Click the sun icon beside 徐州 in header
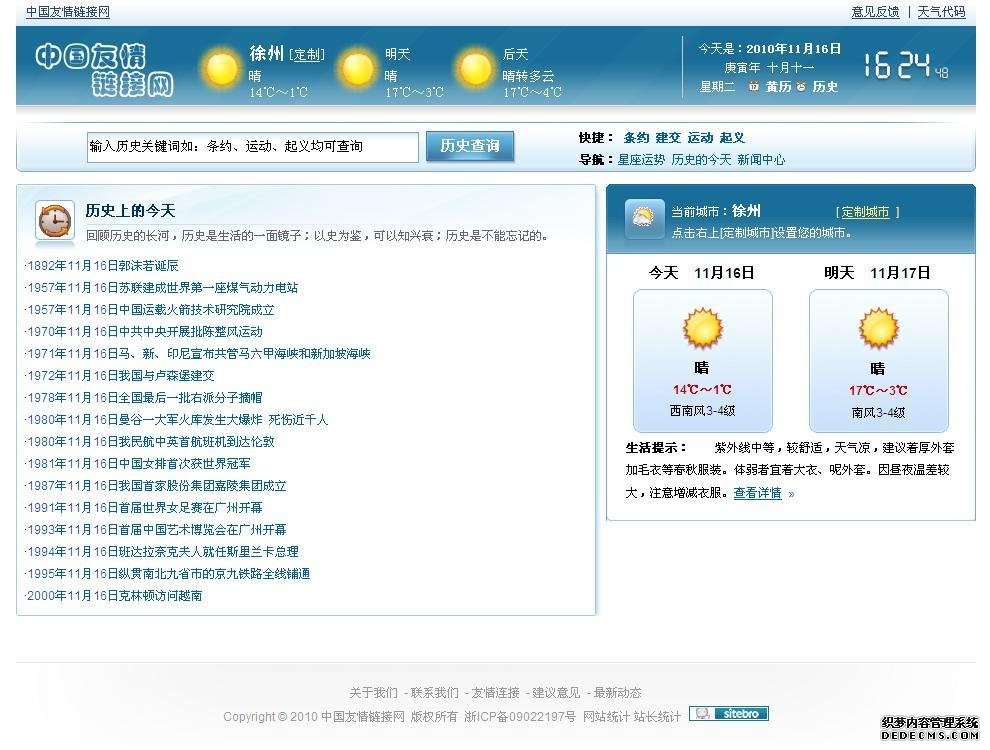Viewport: 990px width, 750px height. click(x=220, y=69)
